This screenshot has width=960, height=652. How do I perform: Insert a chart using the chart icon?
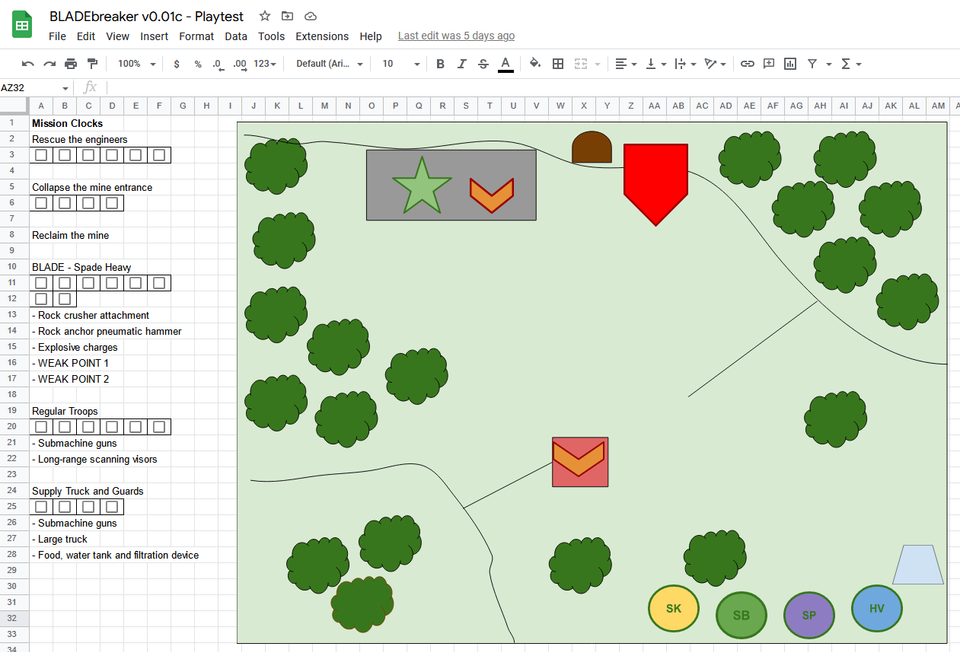point(790,63)
